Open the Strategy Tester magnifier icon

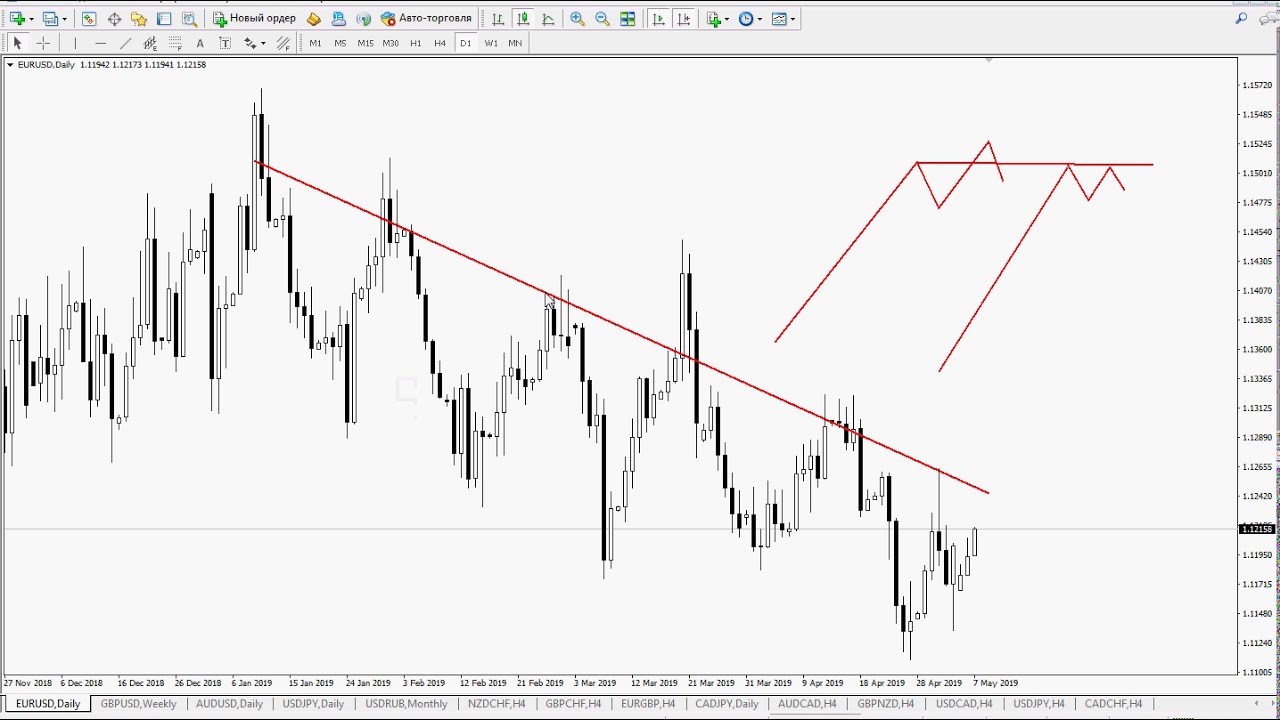click(x=189, y=19)
